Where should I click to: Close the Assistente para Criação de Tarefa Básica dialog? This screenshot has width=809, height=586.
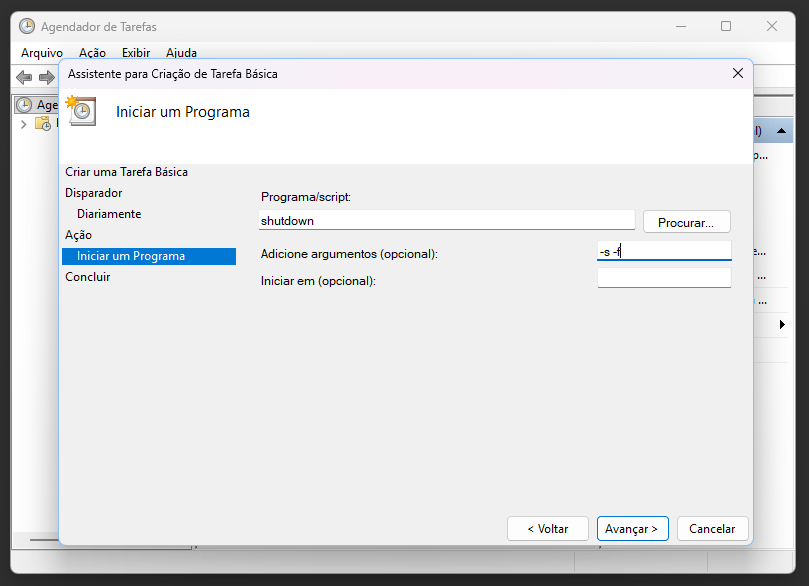[738, 73]
